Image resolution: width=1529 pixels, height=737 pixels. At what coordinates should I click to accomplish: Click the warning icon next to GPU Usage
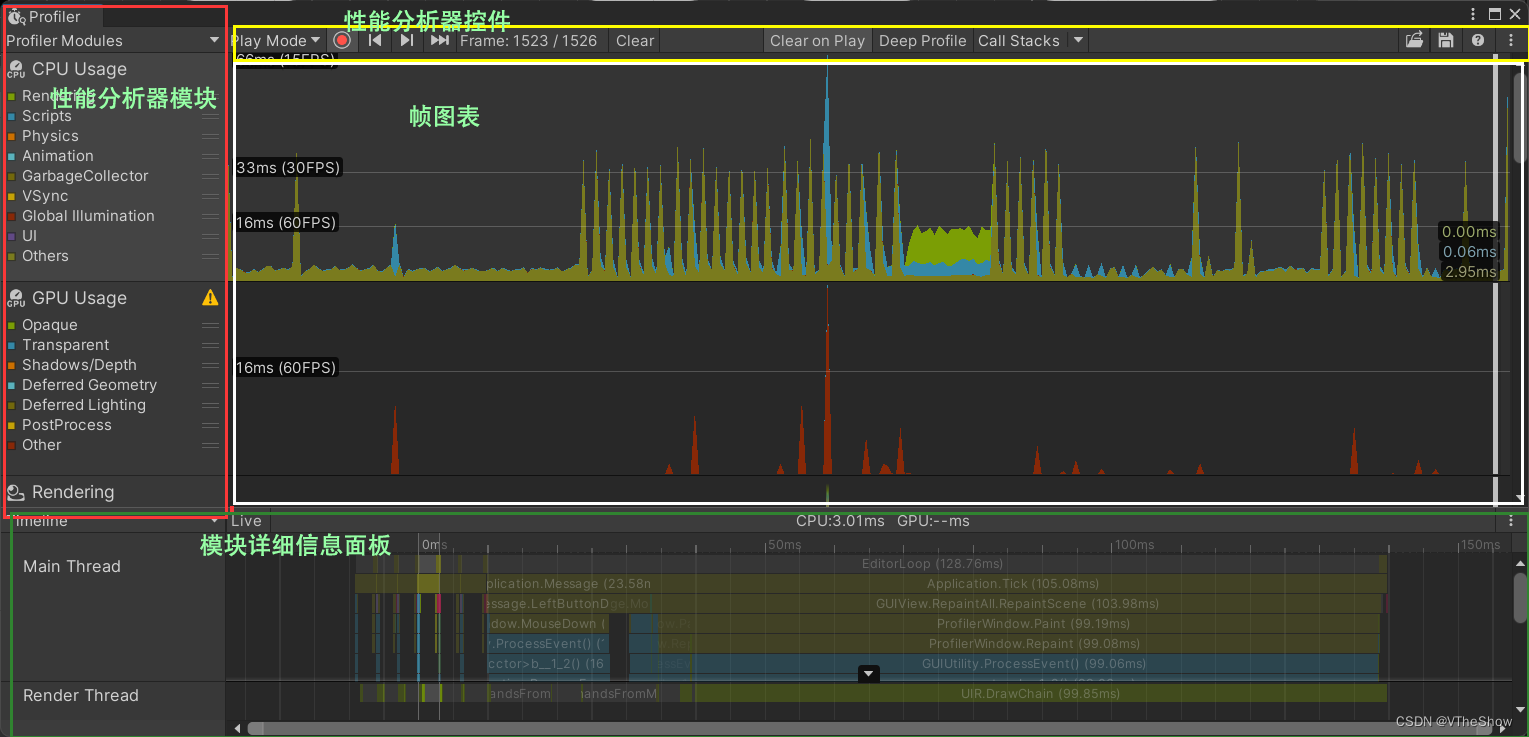click(210, 297)
